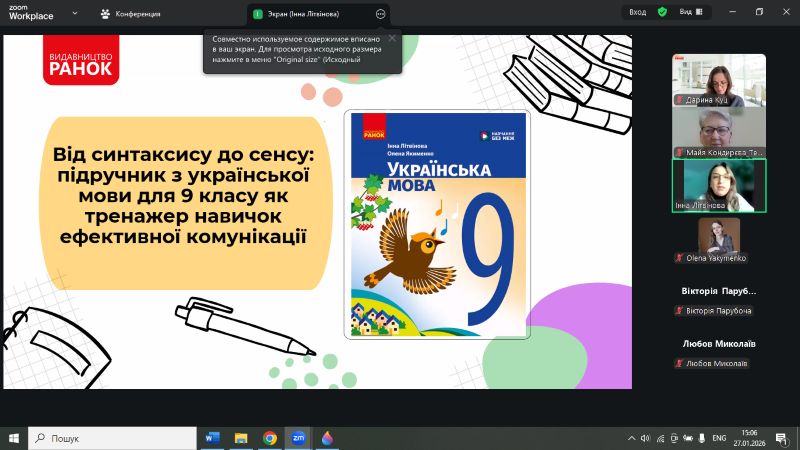The height and width of the screenshot is (450, 800).
Task: Click the Ранок publisher logo on slide
Action: [81, 60]
